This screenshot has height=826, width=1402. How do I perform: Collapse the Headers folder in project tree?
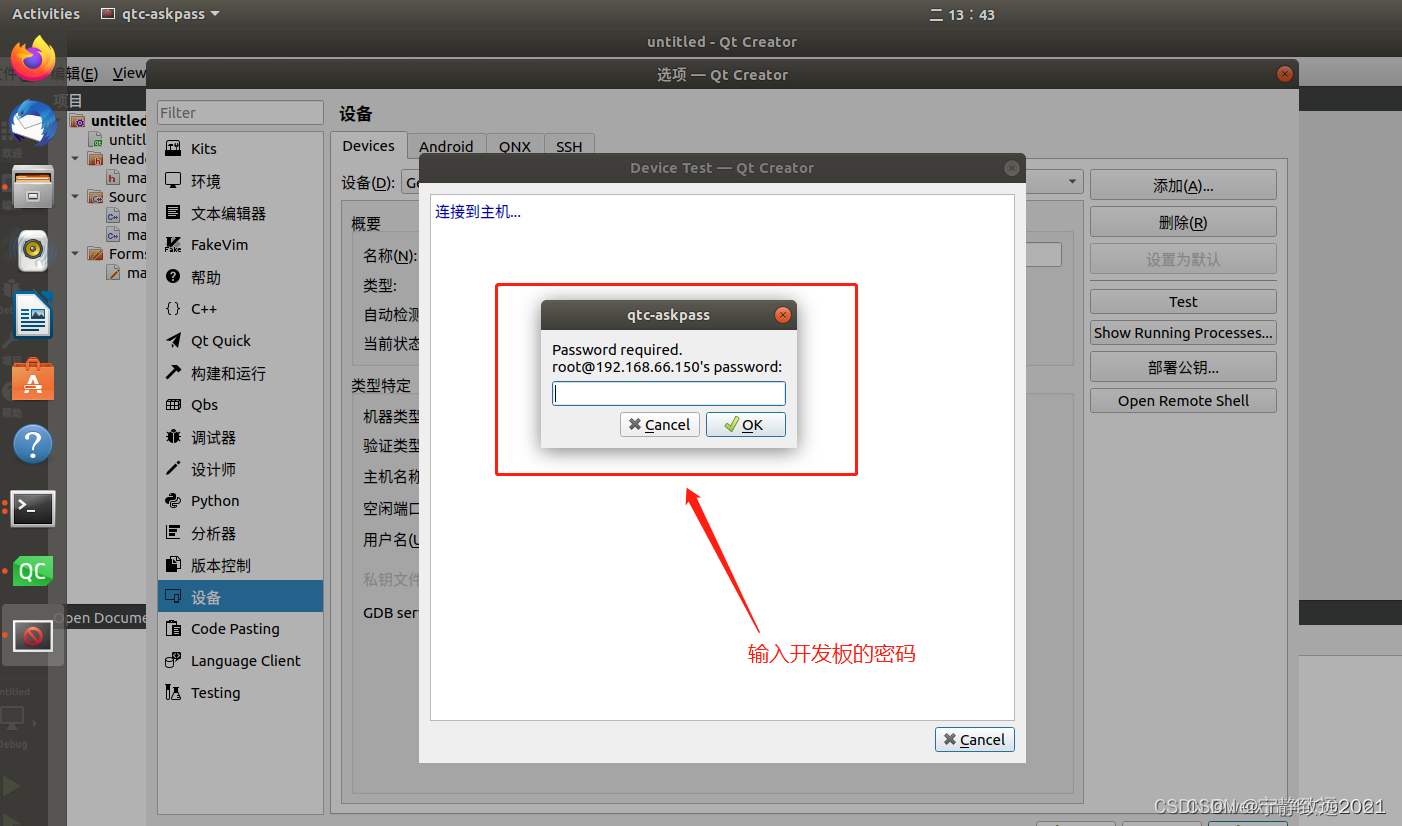pos(75,158)
